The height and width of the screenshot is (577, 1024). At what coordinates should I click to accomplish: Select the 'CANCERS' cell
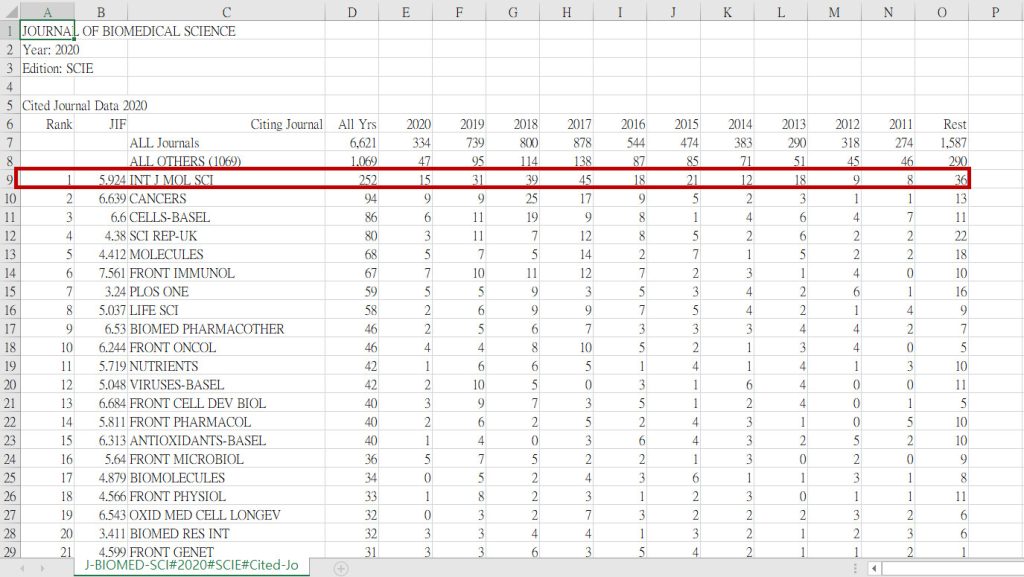click(226, 198)
